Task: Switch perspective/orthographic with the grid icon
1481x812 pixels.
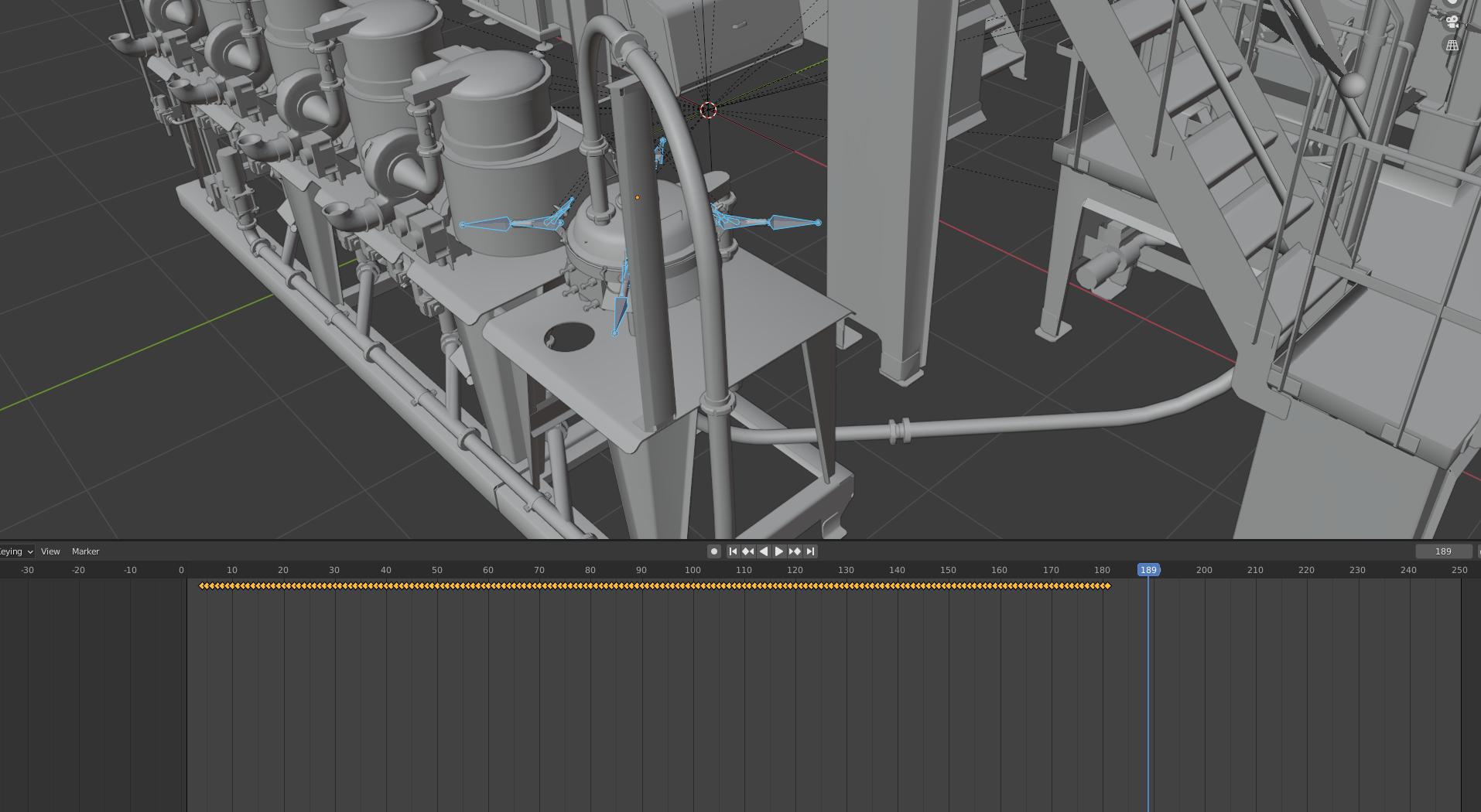Action: 1452,46
